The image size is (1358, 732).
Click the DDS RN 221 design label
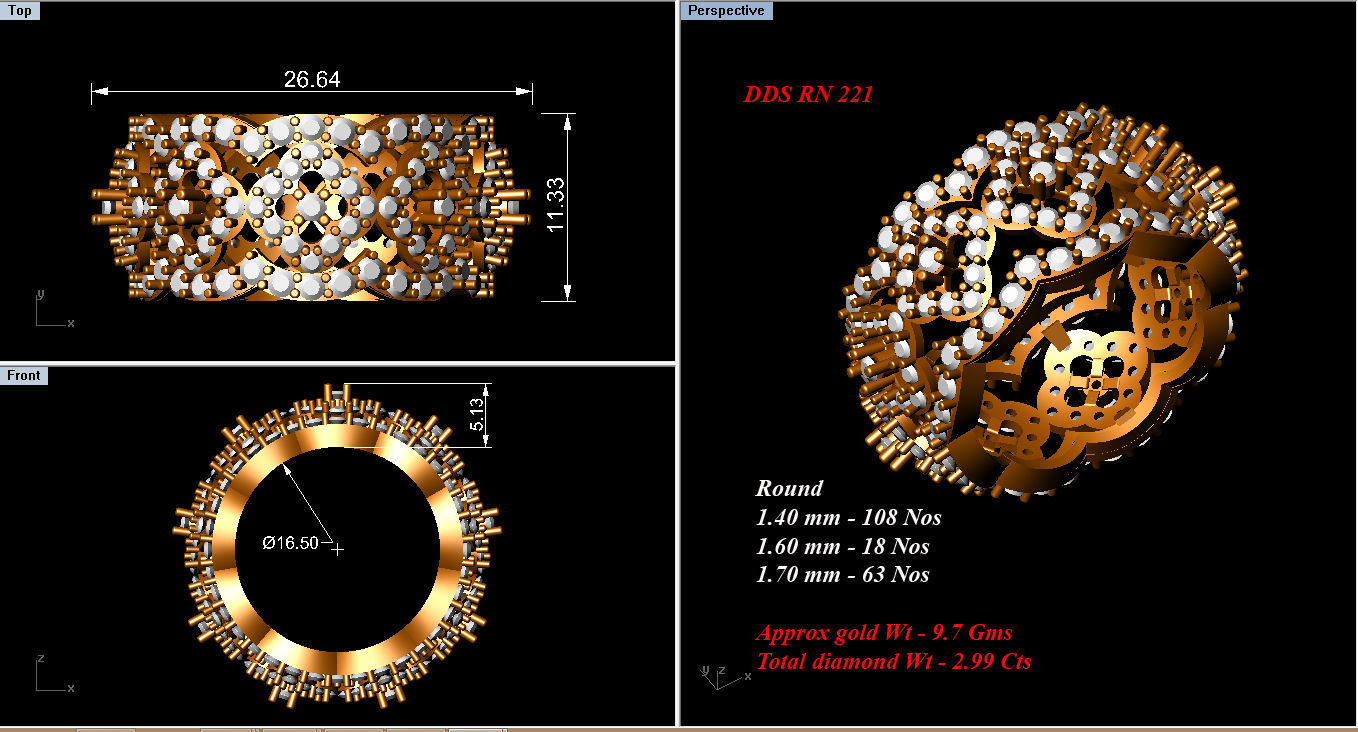click(808, 95)
